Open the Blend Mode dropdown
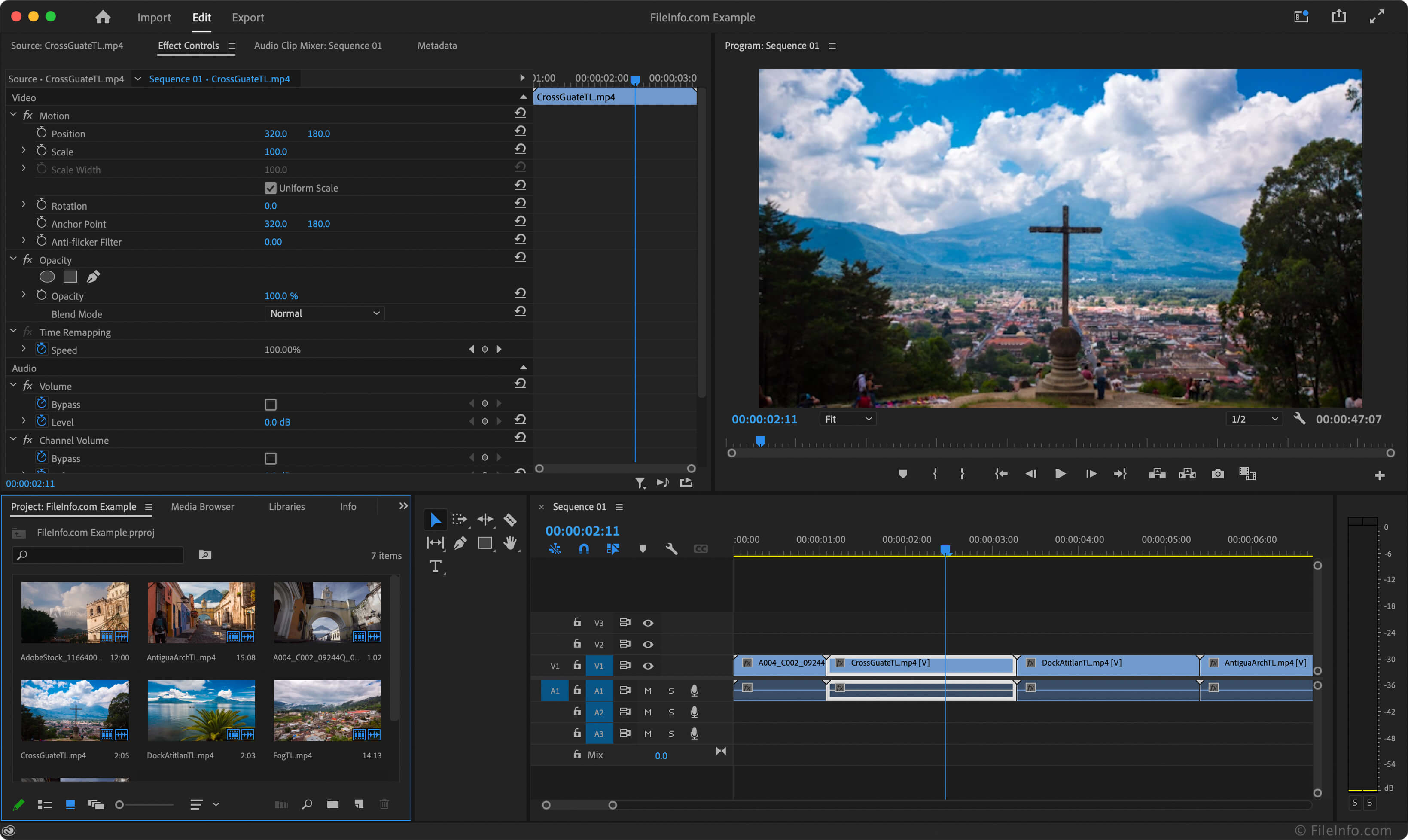This screenshot has height=840, width=1408. coord(323,313)
